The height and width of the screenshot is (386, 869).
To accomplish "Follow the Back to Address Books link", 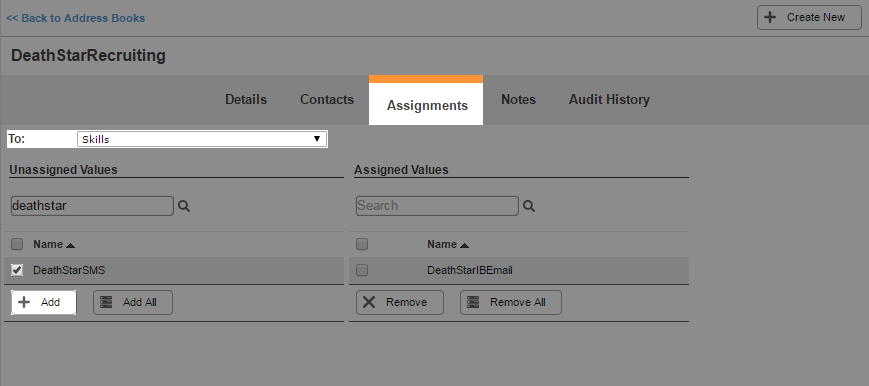I will pyautogui.click(x=75, y=18).
